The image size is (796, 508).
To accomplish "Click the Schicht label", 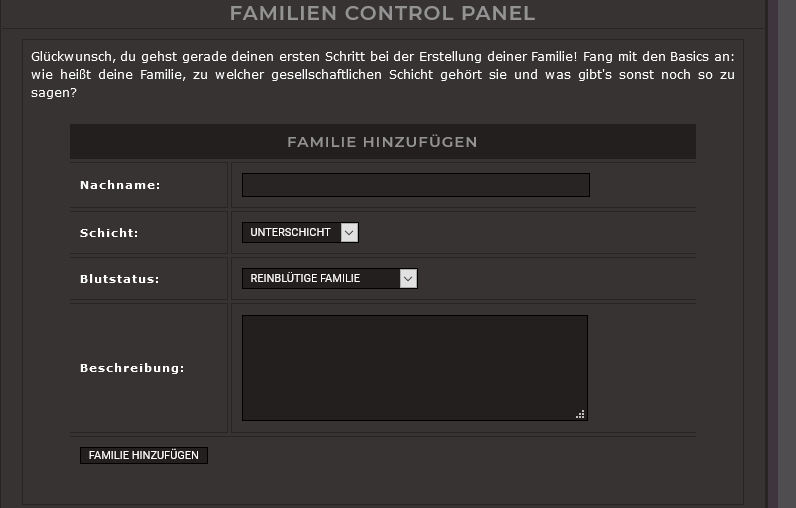I will click(x=109, y=233).
